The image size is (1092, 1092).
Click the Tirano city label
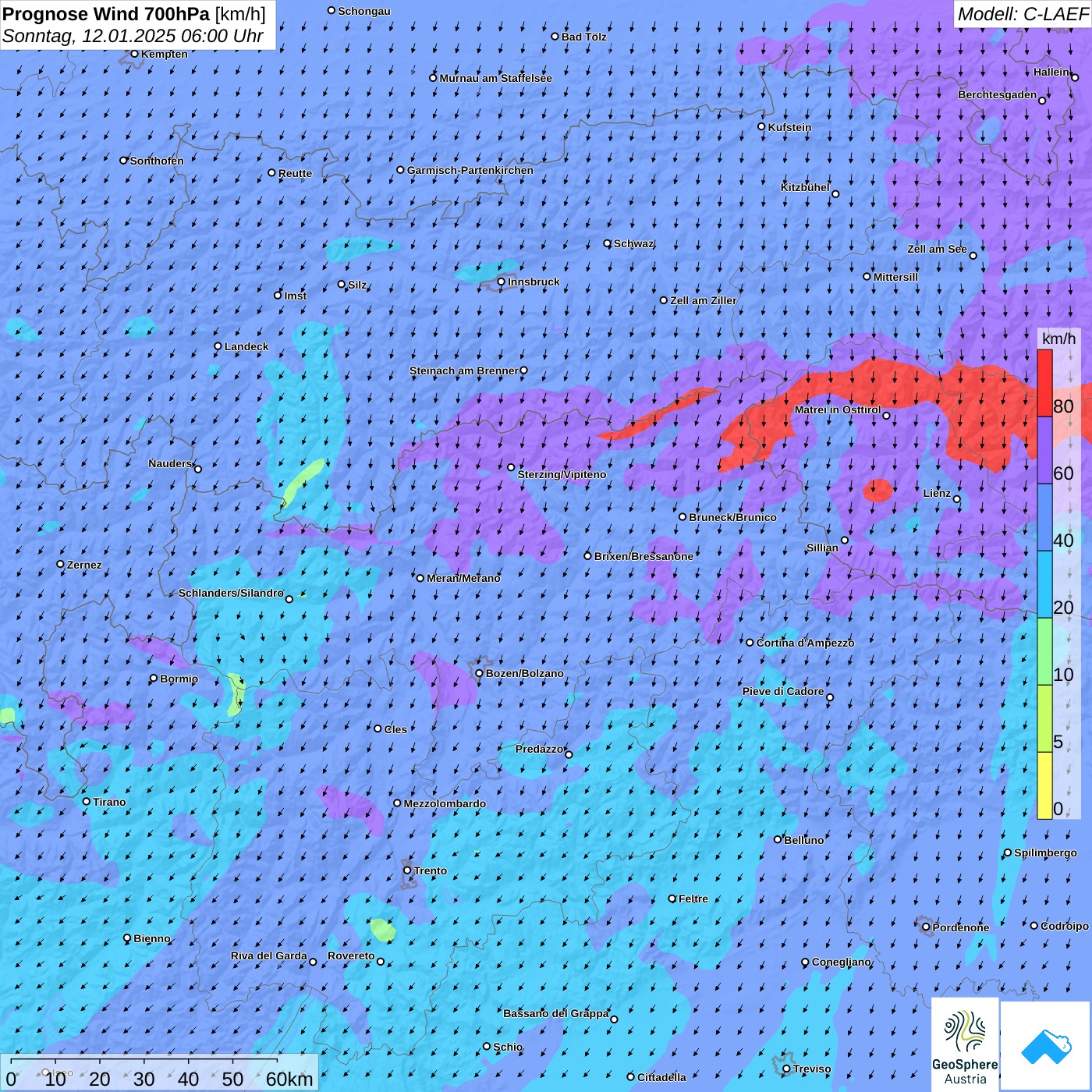[x=109, y=802]
